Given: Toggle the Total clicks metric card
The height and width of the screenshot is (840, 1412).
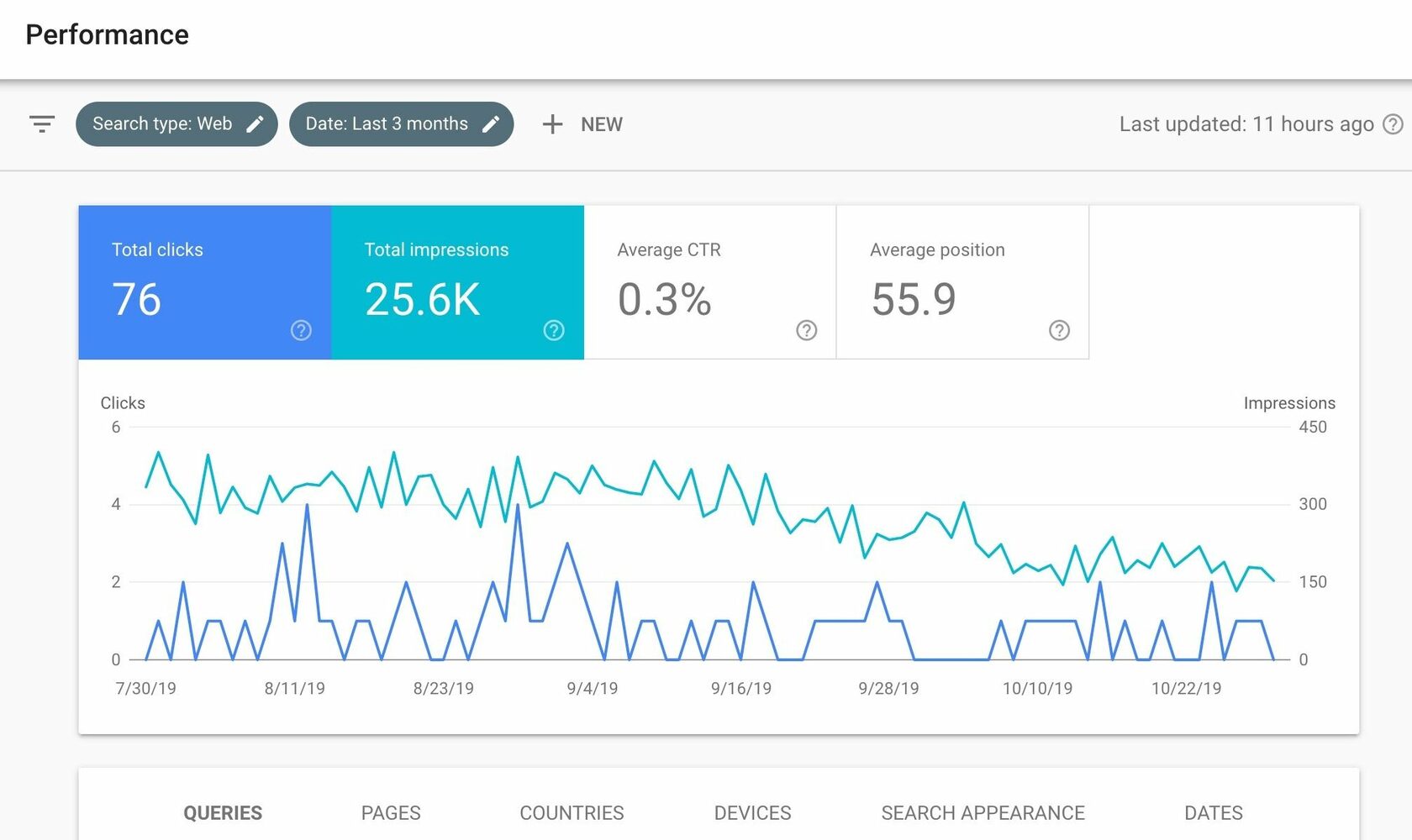Looking at the screenshot, I should click(x=205, y=282).
